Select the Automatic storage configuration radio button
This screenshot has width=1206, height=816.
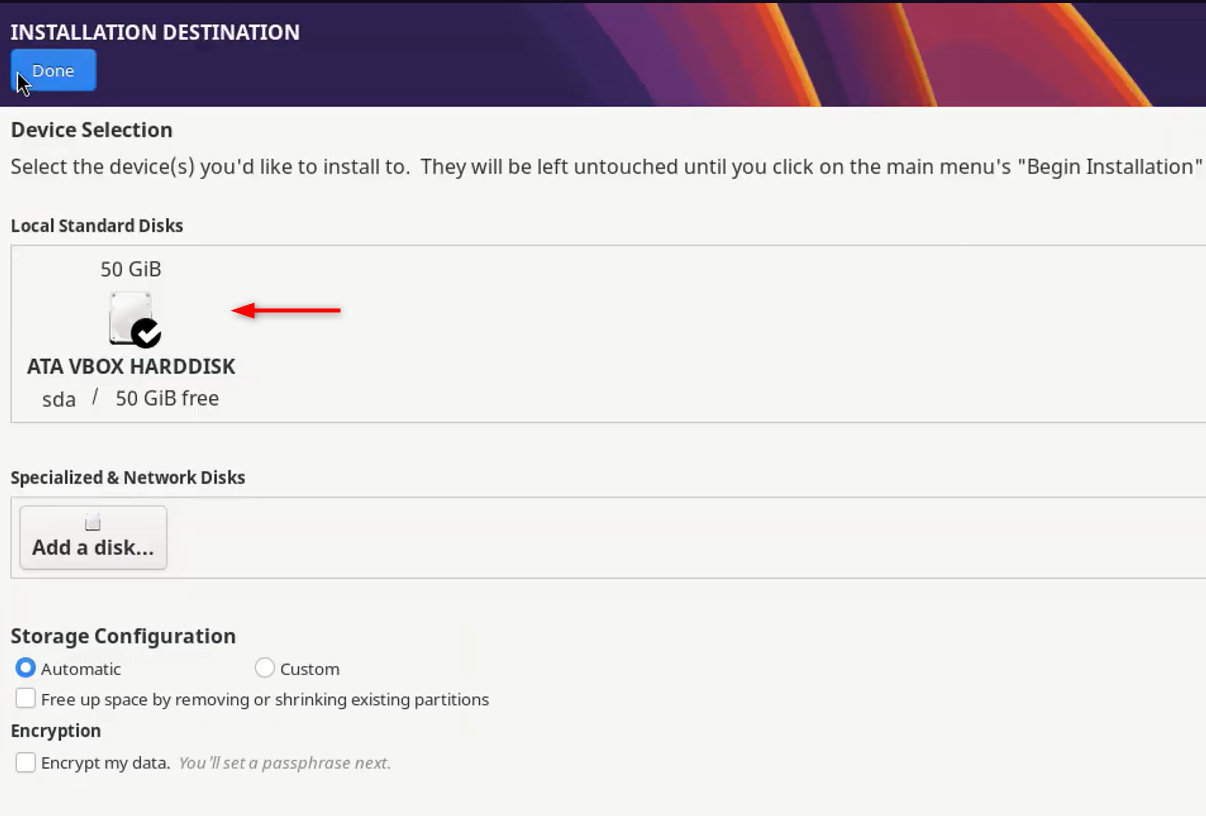[x=26, y=668]
